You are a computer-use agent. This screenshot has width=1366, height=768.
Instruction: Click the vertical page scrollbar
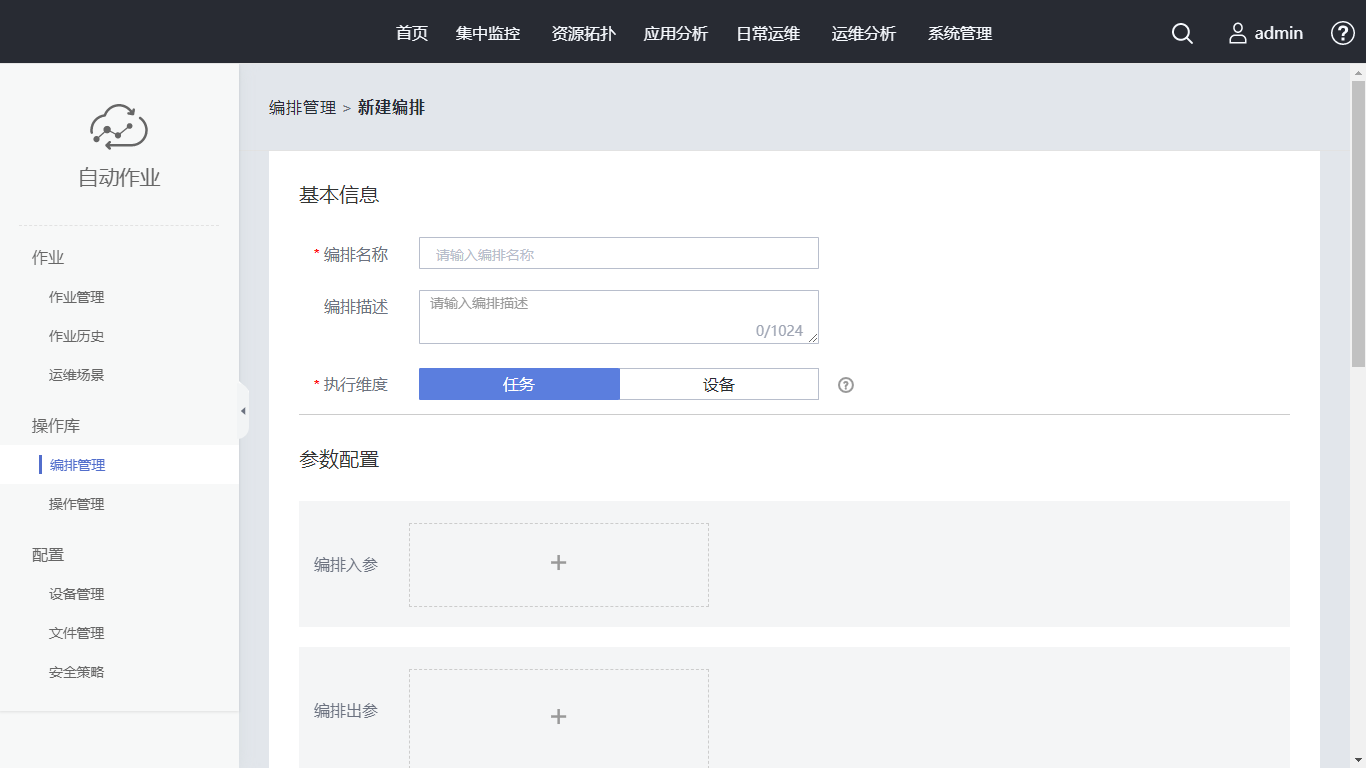click(x=1358, y=222)
